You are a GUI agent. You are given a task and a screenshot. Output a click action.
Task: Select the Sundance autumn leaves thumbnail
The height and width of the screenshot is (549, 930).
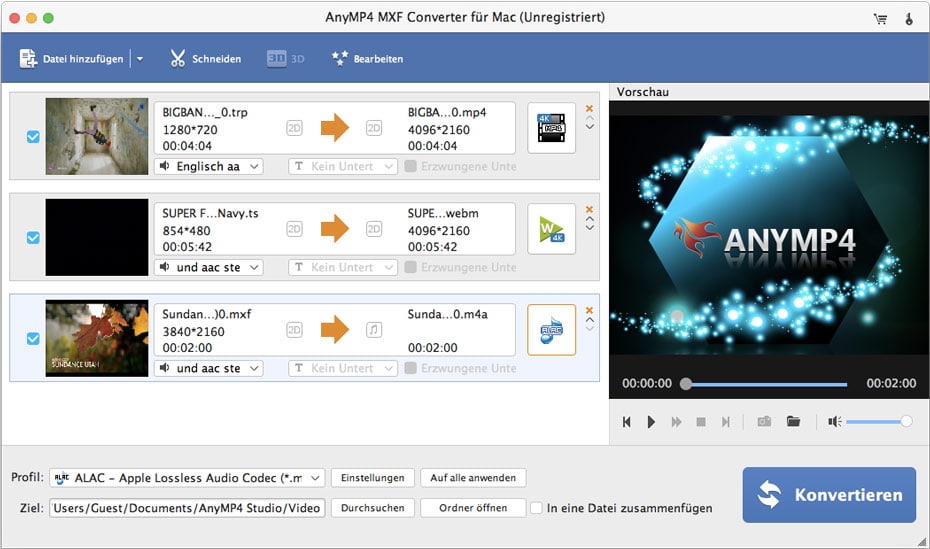[x=97, y=338]
